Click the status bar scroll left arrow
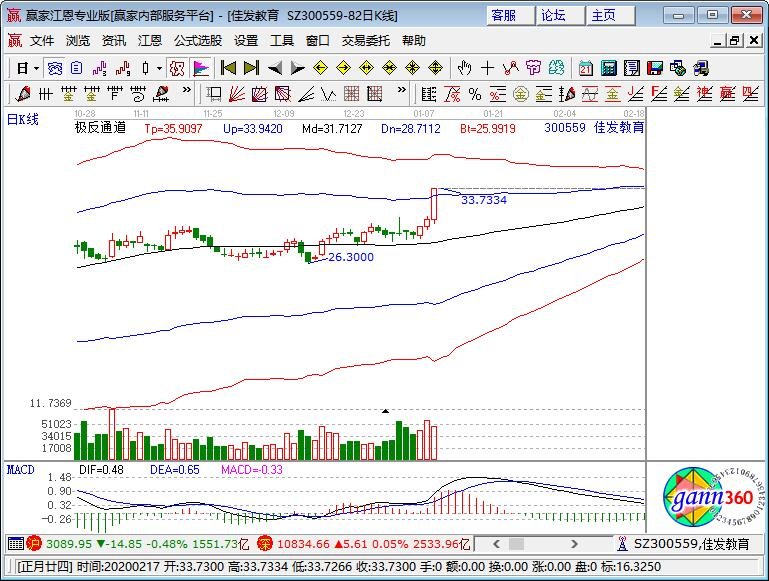The image size is (769, 581). (x=496, y=544)
